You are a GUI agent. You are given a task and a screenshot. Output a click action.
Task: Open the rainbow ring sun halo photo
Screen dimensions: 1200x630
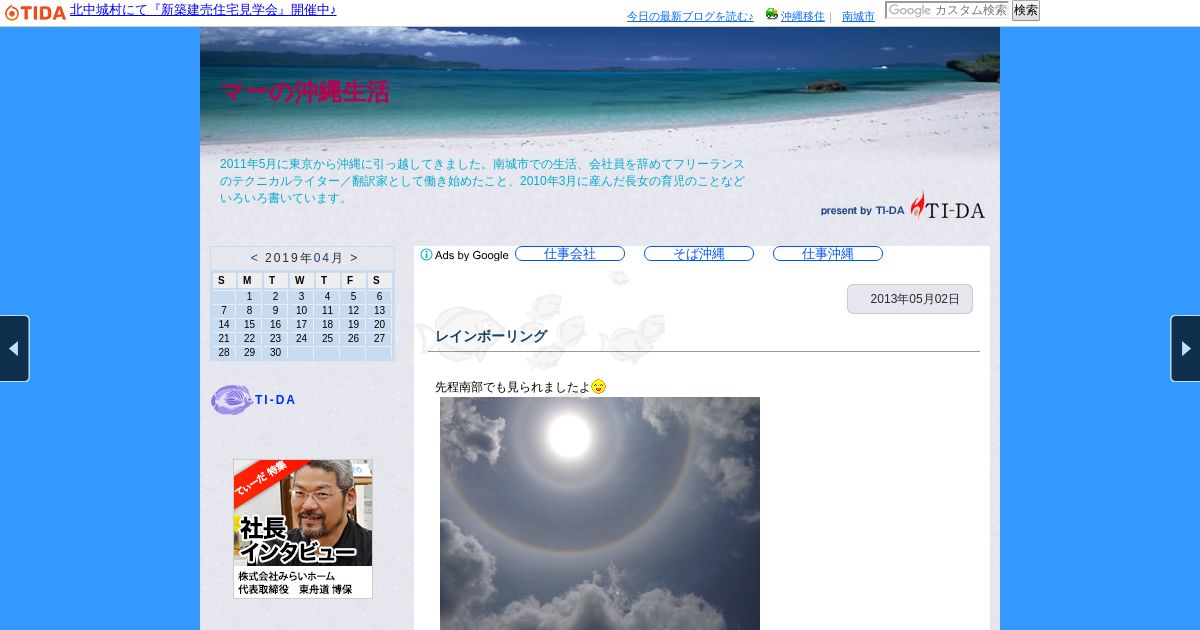[600, 513]
